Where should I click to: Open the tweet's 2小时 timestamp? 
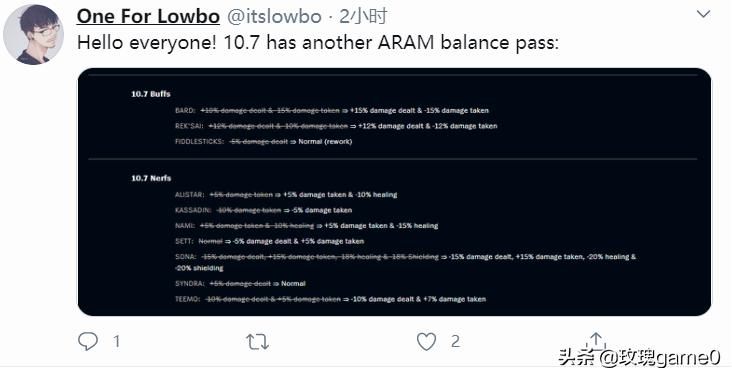pyautogui.click(x=363, y=16)
